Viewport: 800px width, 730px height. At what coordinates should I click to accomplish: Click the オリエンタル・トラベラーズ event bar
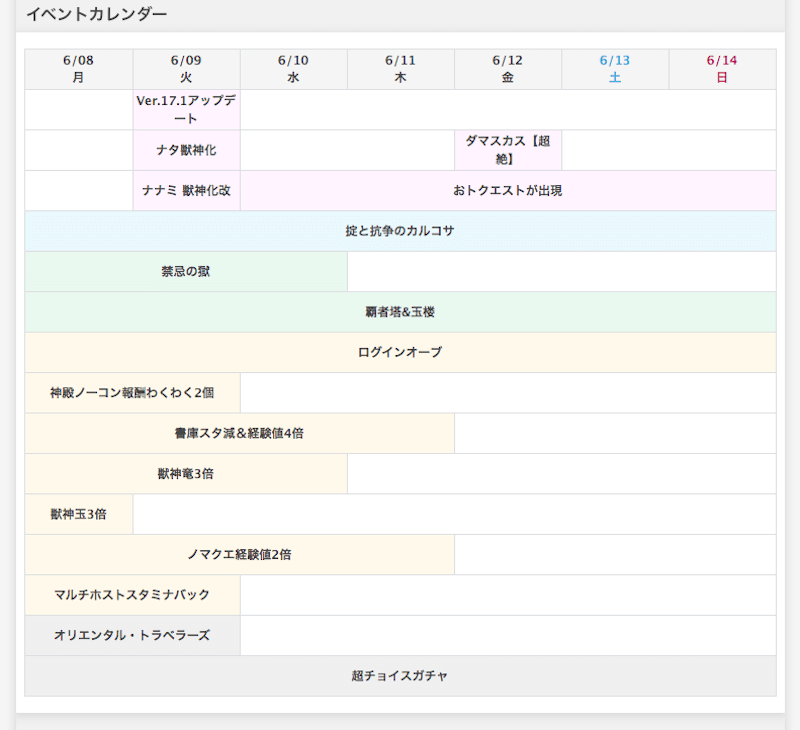(x=132, y=635)
